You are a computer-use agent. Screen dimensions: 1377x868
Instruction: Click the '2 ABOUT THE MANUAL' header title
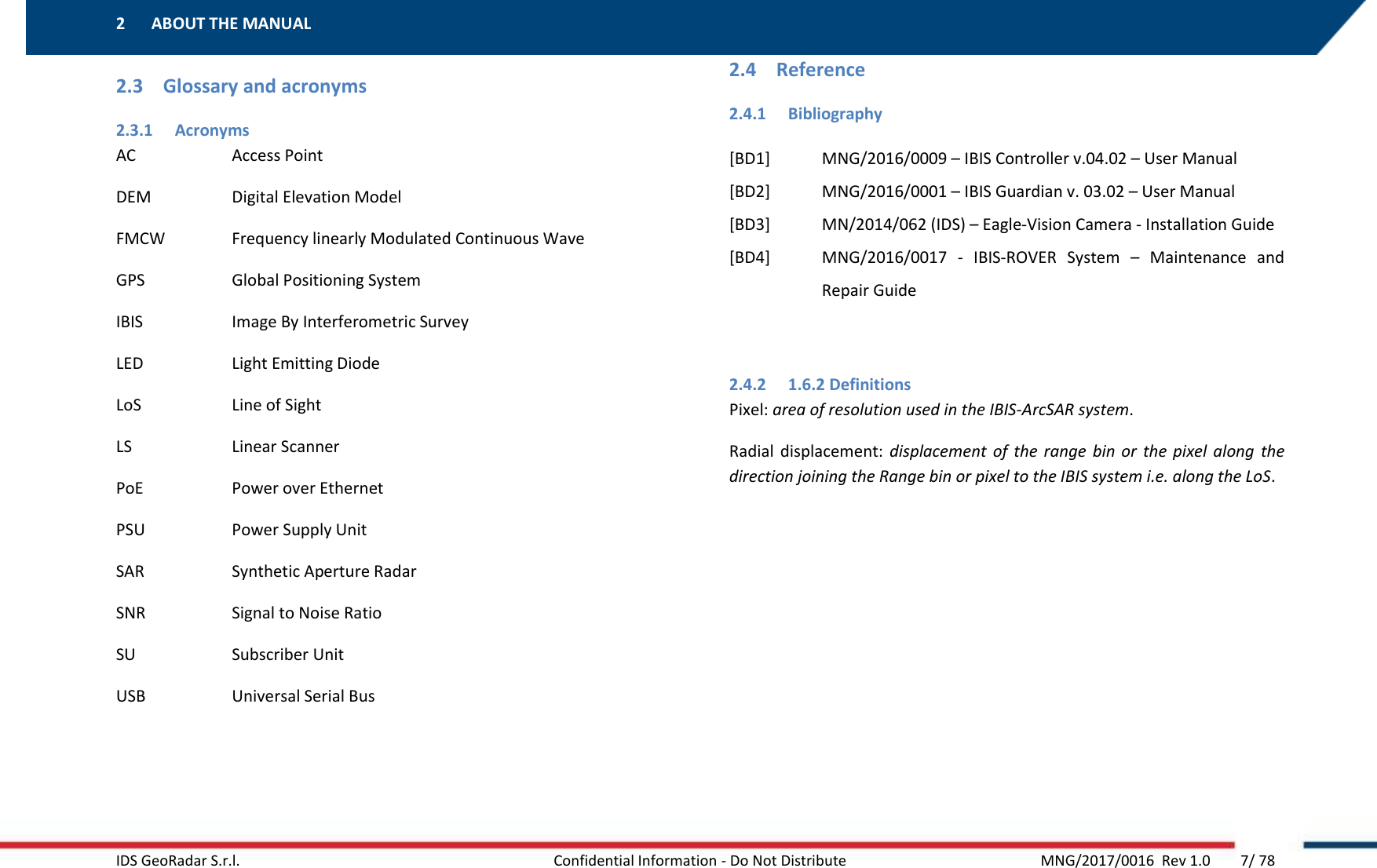(x=214, y=24)
